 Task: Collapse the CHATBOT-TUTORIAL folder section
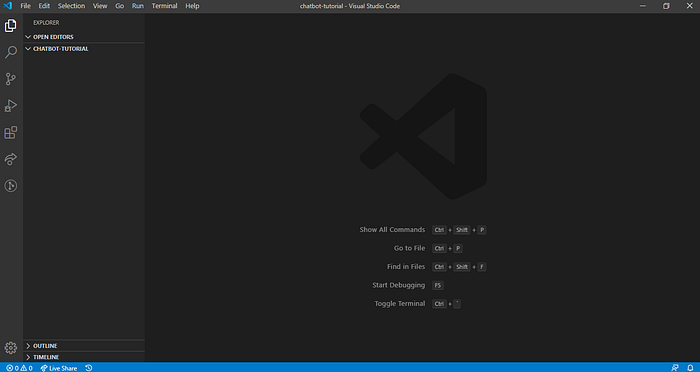[84, 49]
